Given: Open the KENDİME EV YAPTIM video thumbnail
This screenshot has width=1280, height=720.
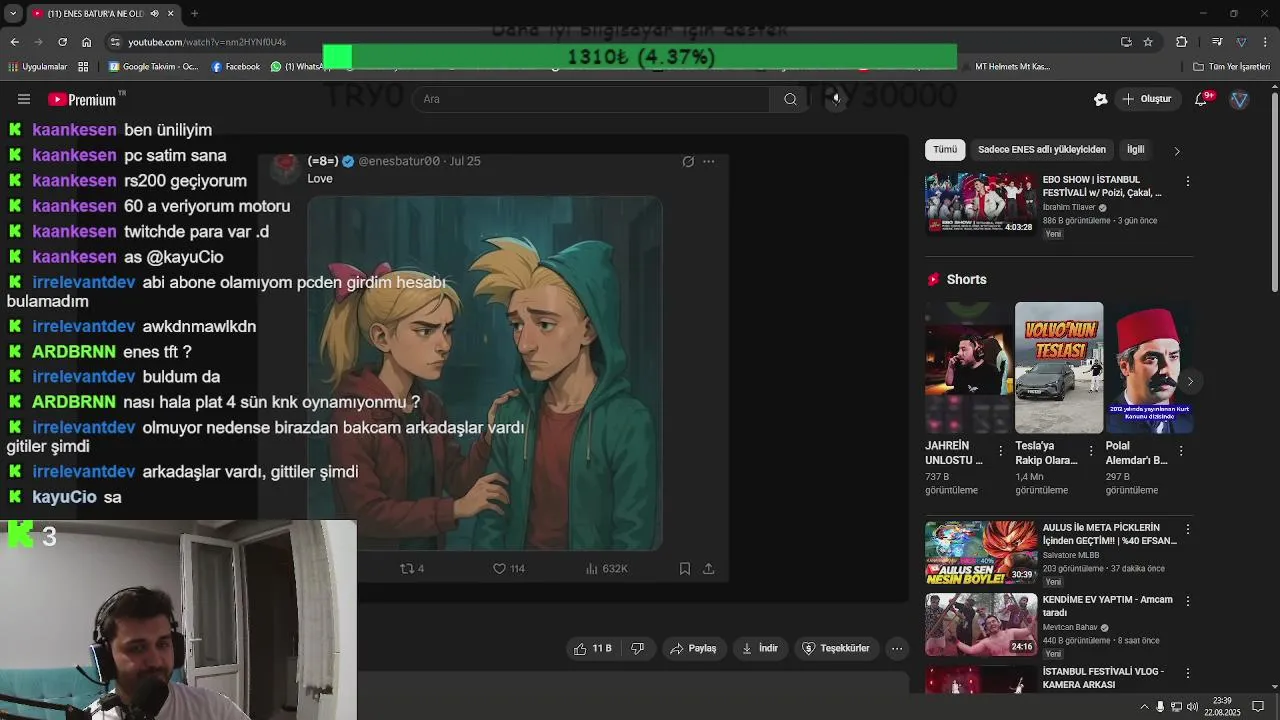Looking at the screenshot, I should [x=980, y=625].
